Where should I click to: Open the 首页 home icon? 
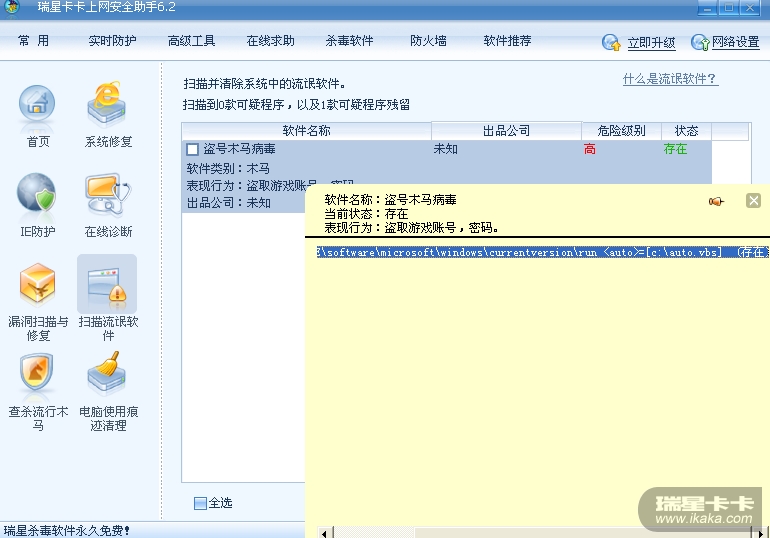click(37, 104)
